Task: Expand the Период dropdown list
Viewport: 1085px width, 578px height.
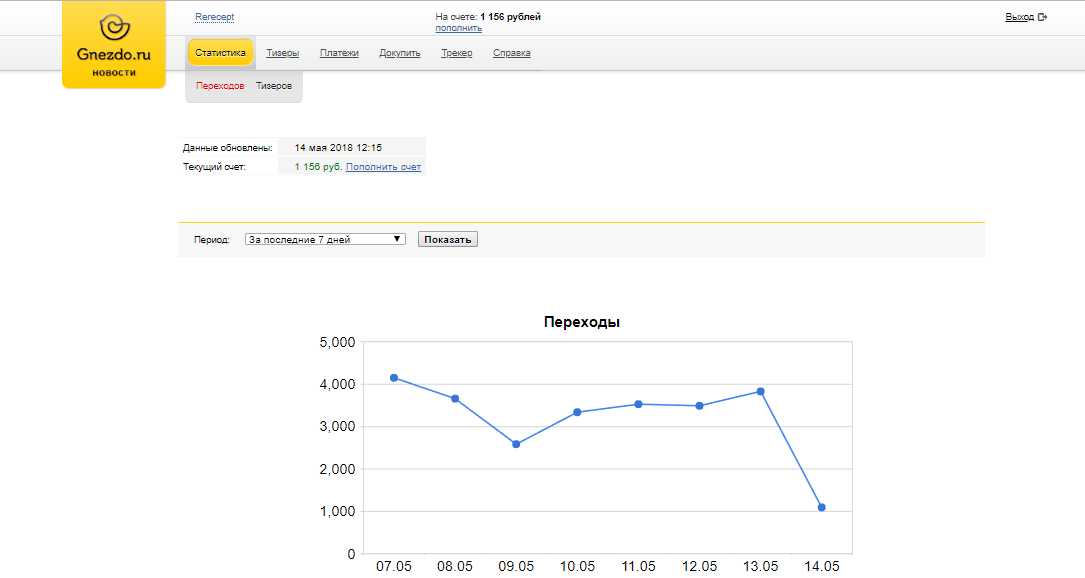Action: point(325,240)
